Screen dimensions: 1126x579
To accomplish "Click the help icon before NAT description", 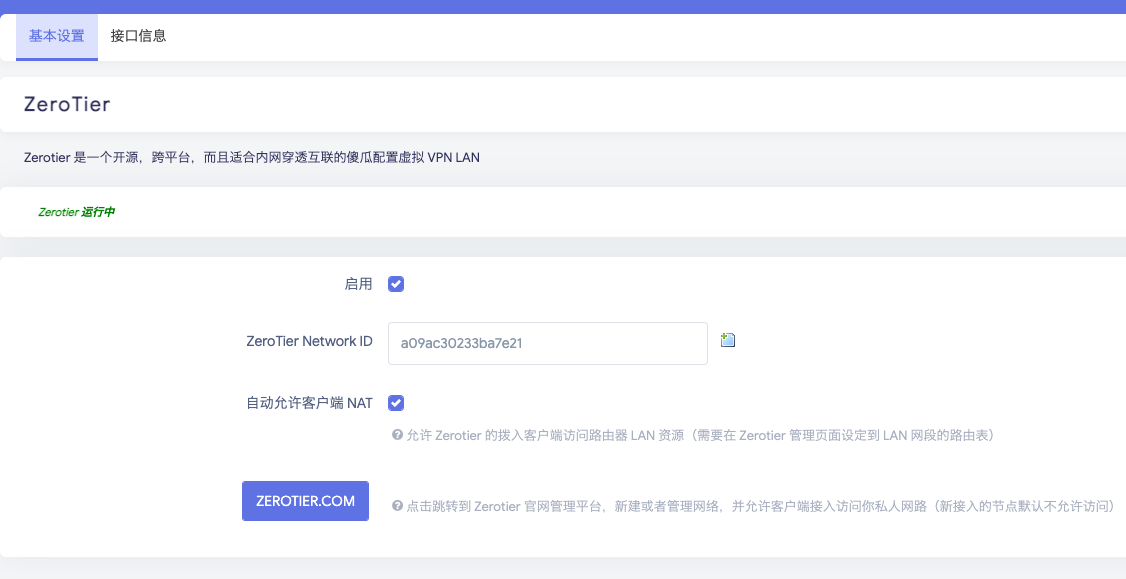I will pyautogui.click(x=397, y=436).
